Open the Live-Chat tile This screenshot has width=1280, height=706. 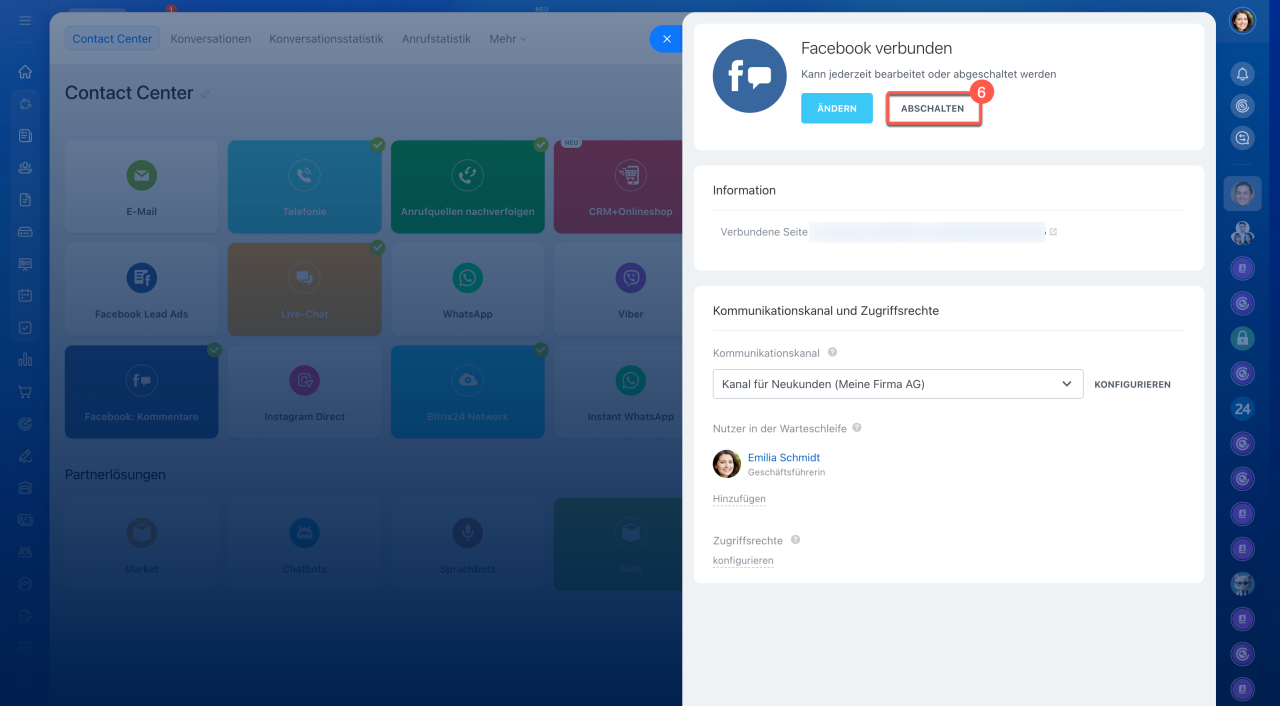[304, 290]
